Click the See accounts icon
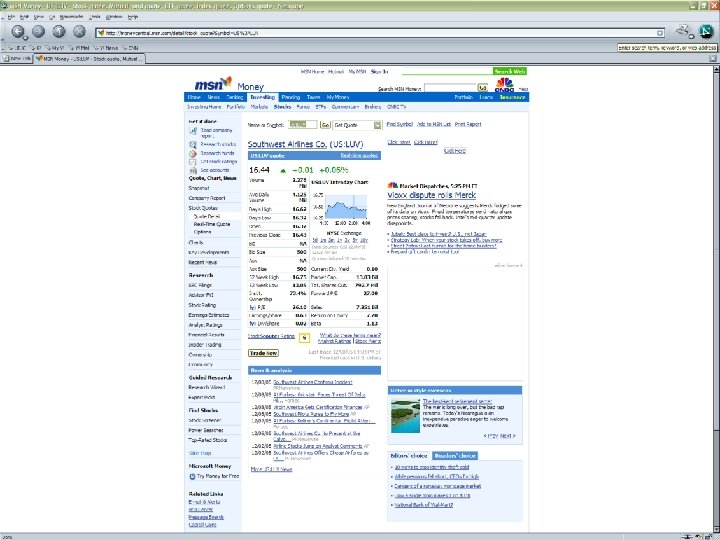The width and height of the screenshot is (720, 540). [x=193, y=170]
